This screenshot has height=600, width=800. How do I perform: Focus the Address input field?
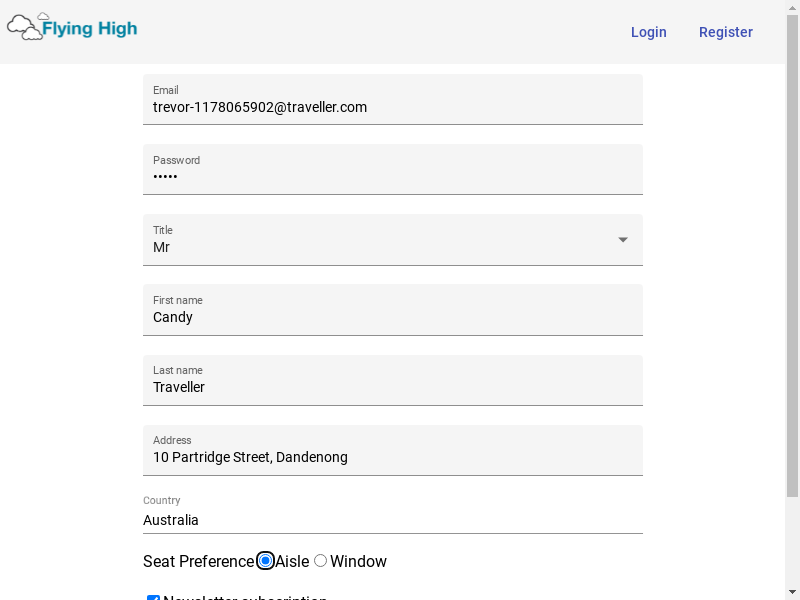pyautogui.click(x=392, y=457)
